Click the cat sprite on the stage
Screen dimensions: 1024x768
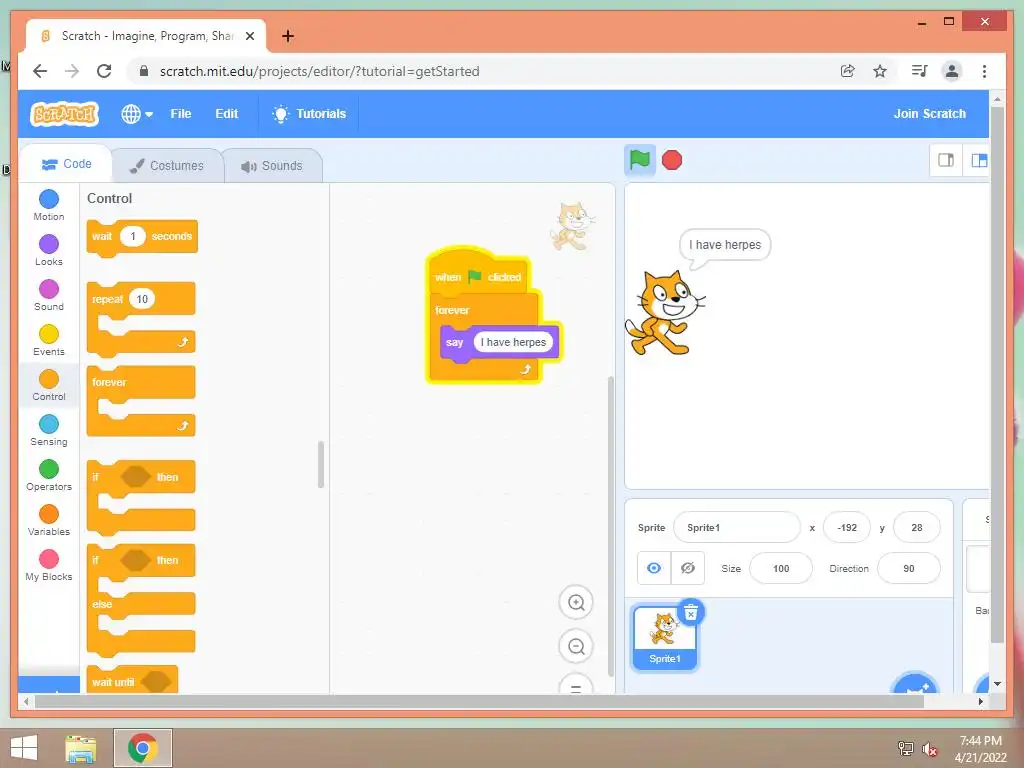(665, 313)
